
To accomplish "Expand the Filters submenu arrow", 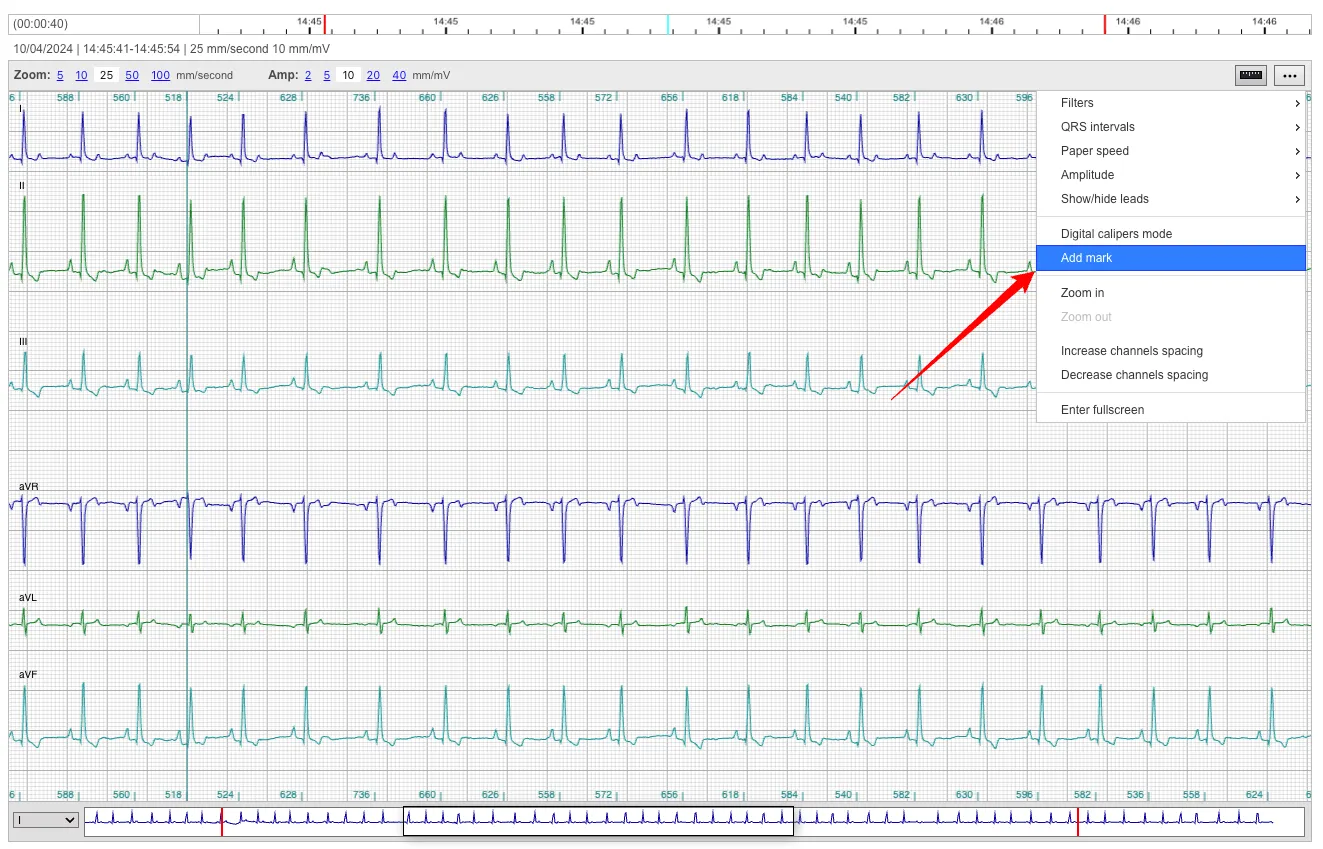I will (x=1297, y=103).
